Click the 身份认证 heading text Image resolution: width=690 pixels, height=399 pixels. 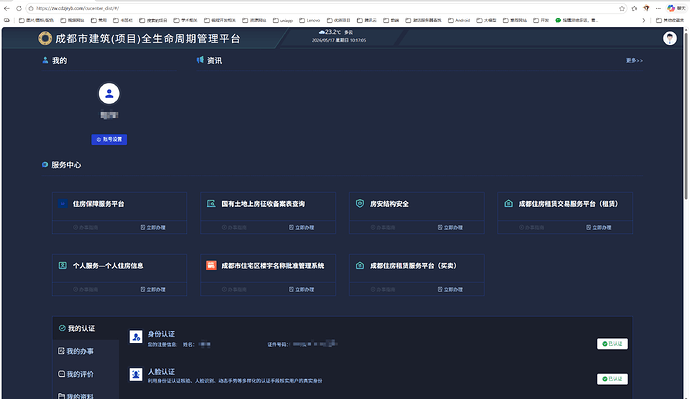161,334
